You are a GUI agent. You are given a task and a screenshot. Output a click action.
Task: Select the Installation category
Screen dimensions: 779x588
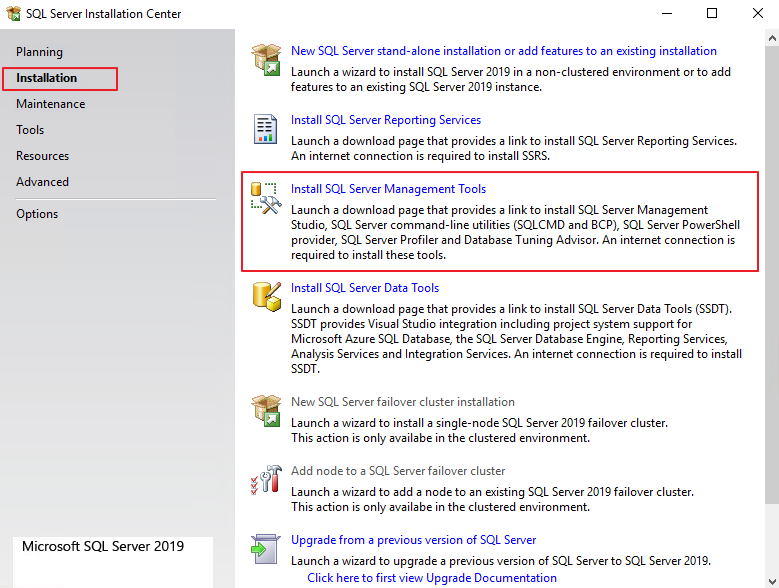click(x=47, y=78)
